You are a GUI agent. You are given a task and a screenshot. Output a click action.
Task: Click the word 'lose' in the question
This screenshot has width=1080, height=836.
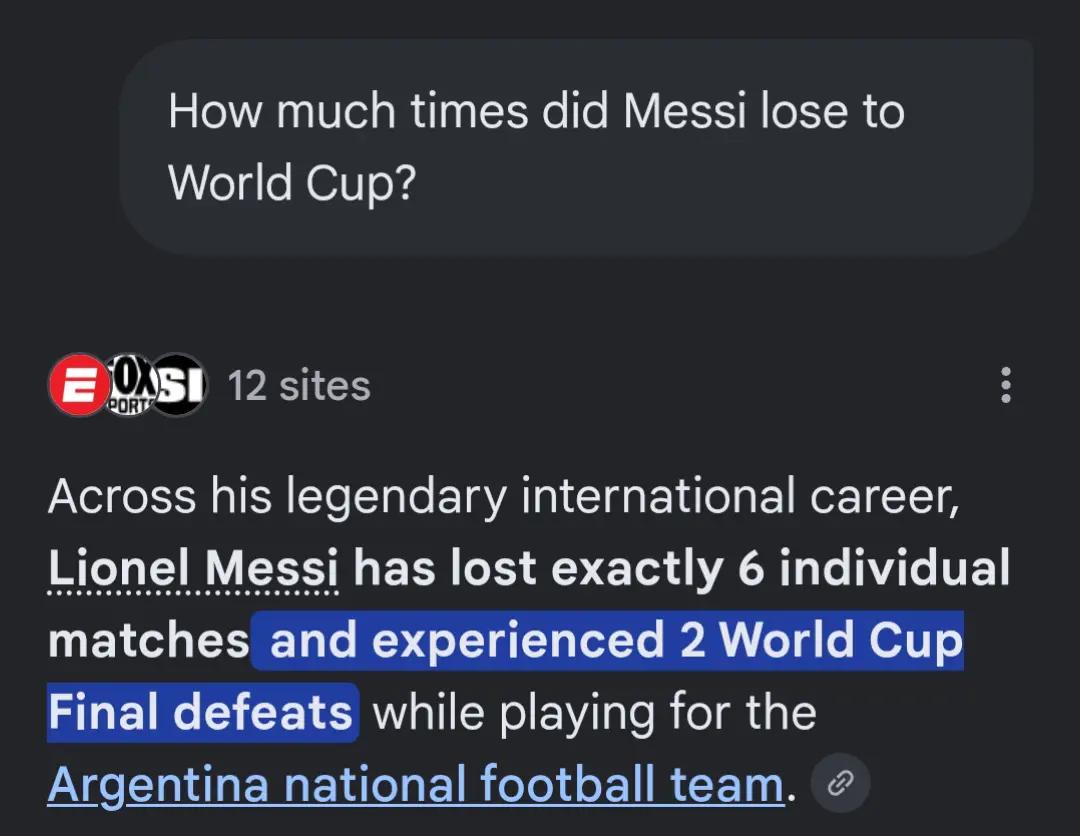click(804, 111)
